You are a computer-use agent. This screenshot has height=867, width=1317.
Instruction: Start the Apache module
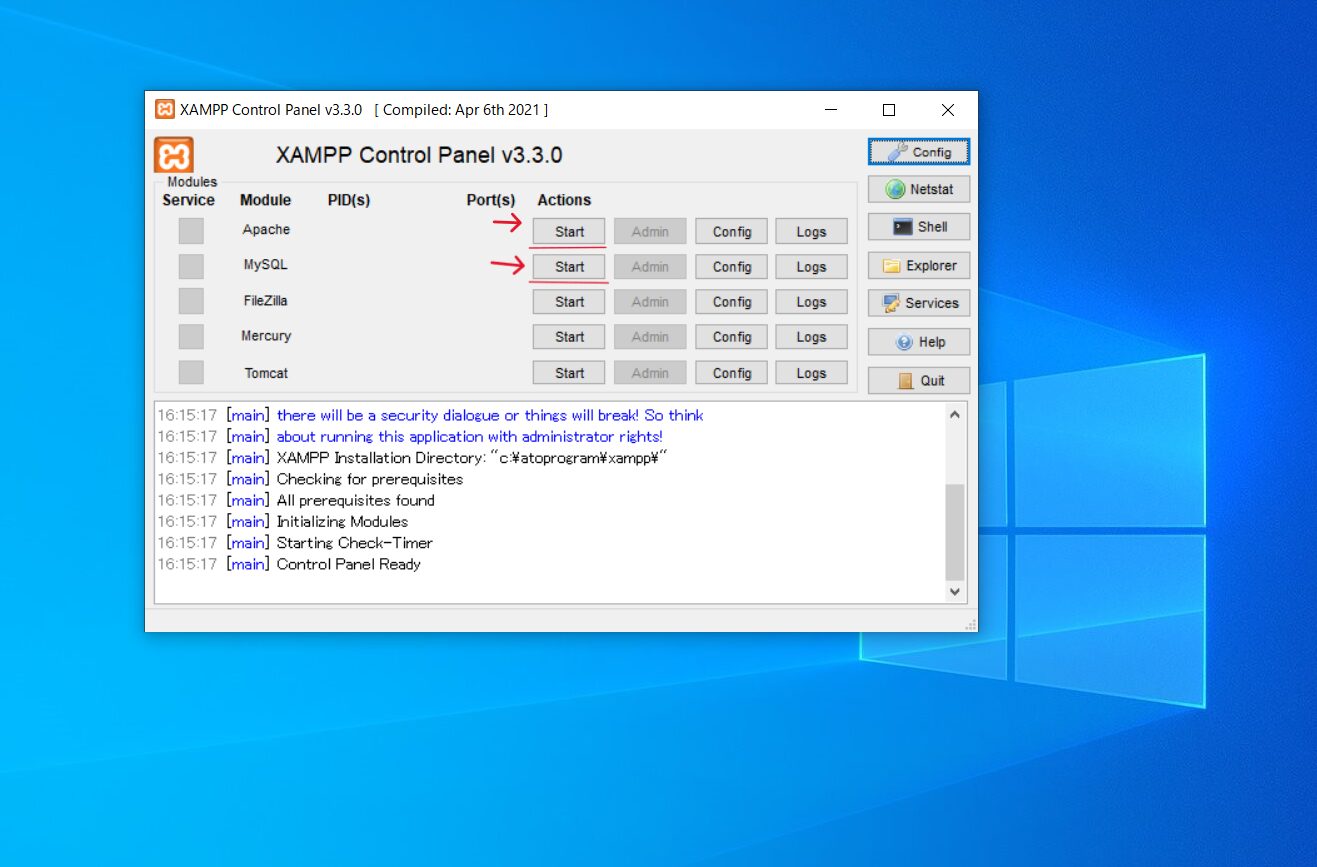click(569, 231)
